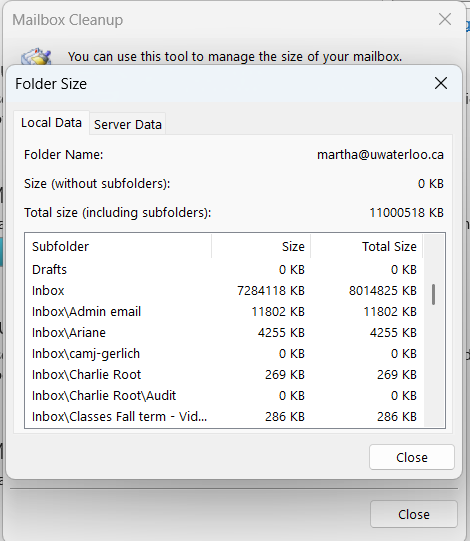Click the 8014825 KB total size value
Screen dimensions: 470x541
pos(383,291)
